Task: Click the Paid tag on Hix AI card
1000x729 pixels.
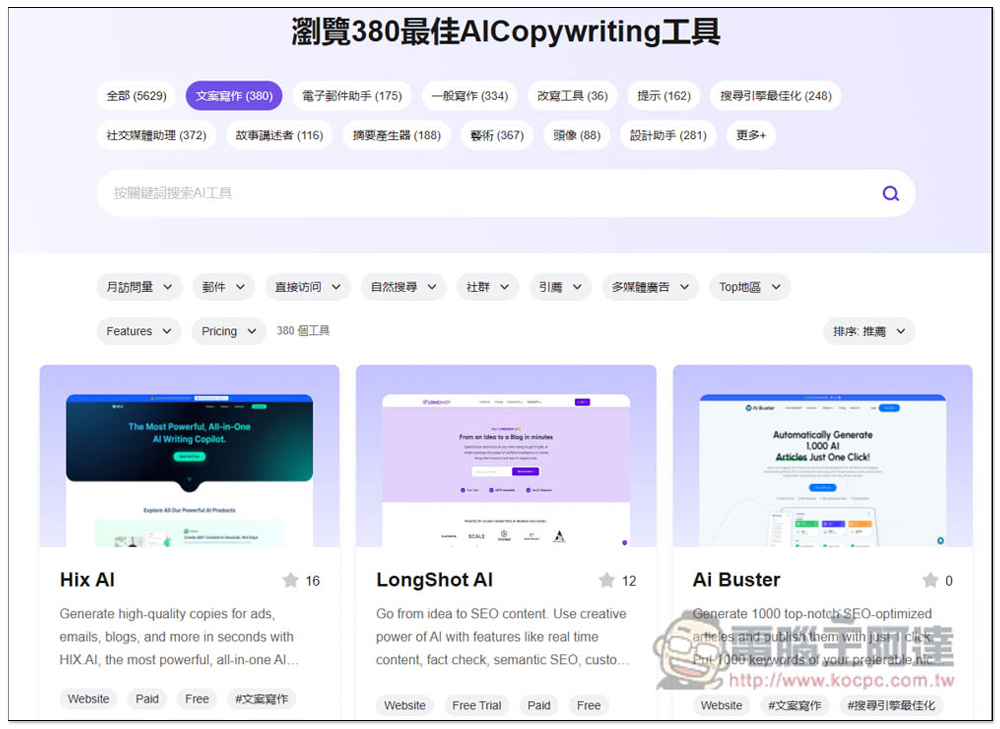Action: 147,699
